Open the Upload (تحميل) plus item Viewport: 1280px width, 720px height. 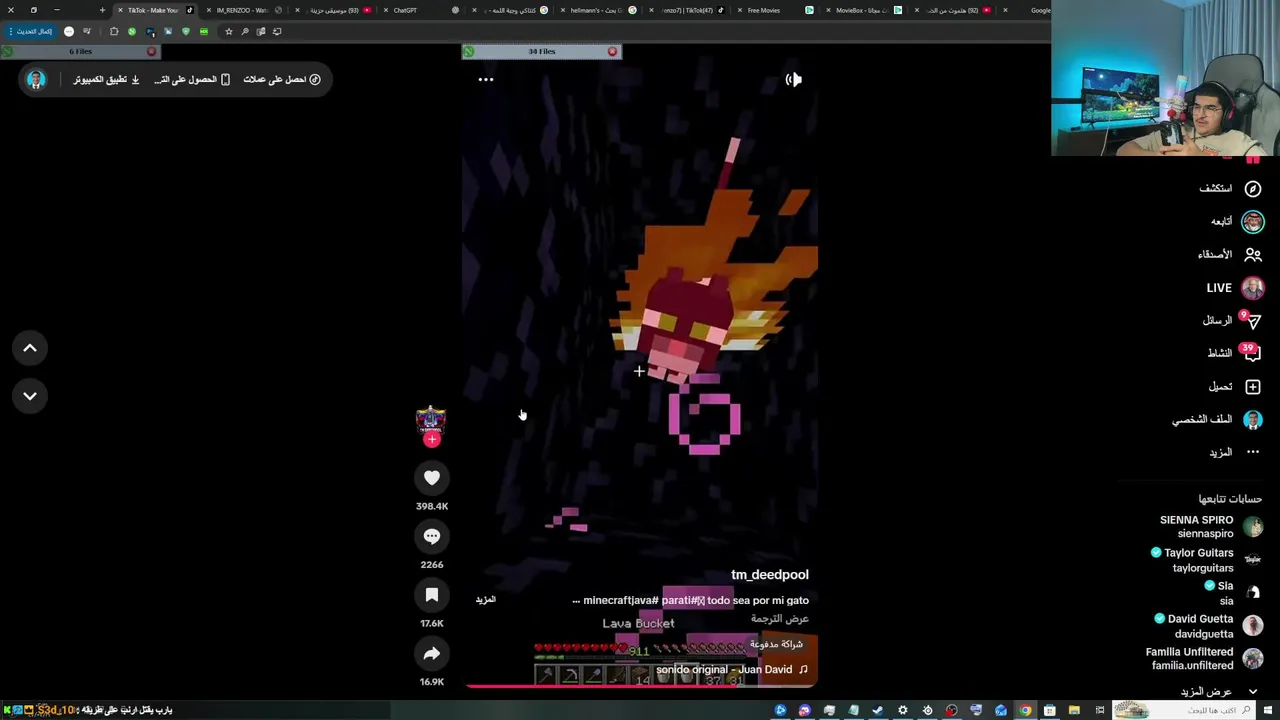tap(1235, 386)
